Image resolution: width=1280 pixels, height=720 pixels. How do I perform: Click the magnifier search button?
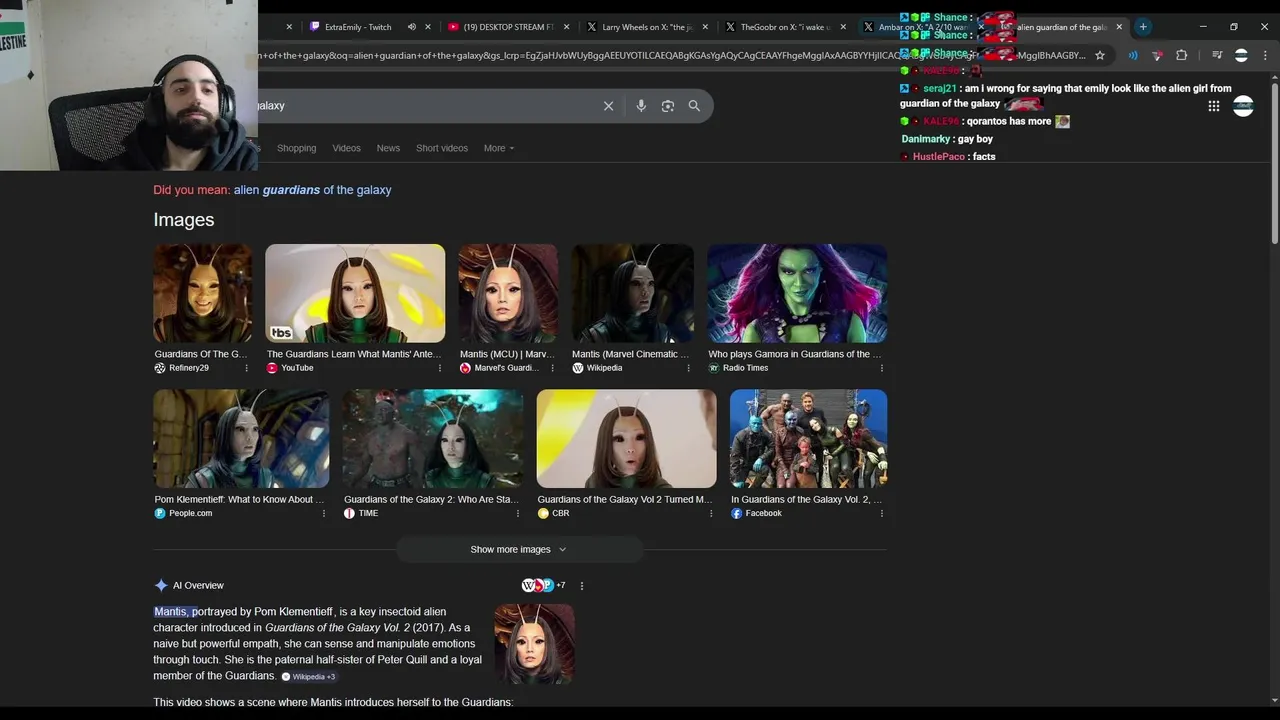pos(694,106)
